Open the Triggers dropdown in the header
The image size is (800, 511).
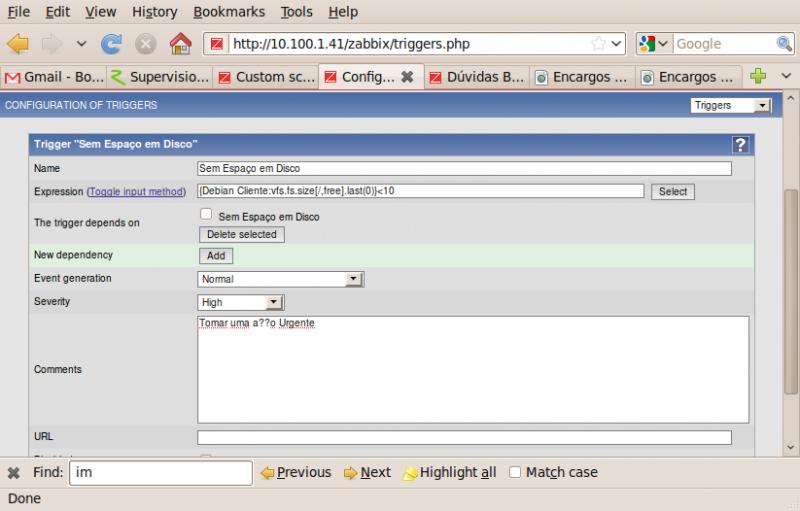tap(730, 106)
